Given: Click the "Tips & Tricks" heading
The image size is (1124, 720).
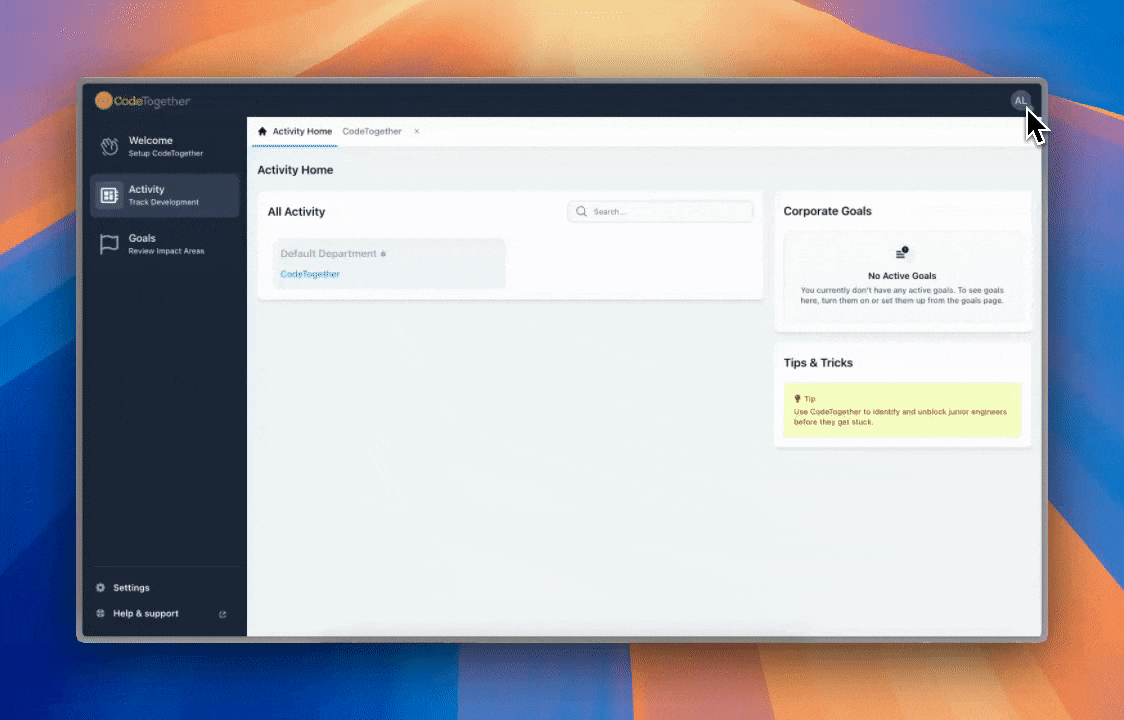Looking at the screenshot, I should click(x=818, y=363).
